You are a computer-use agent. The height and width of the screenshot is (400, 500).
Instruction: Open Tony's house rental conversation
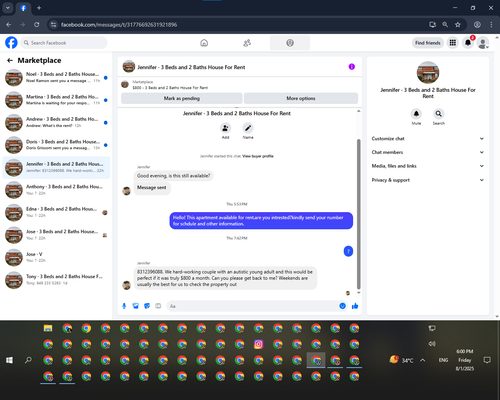click(57, 279)
